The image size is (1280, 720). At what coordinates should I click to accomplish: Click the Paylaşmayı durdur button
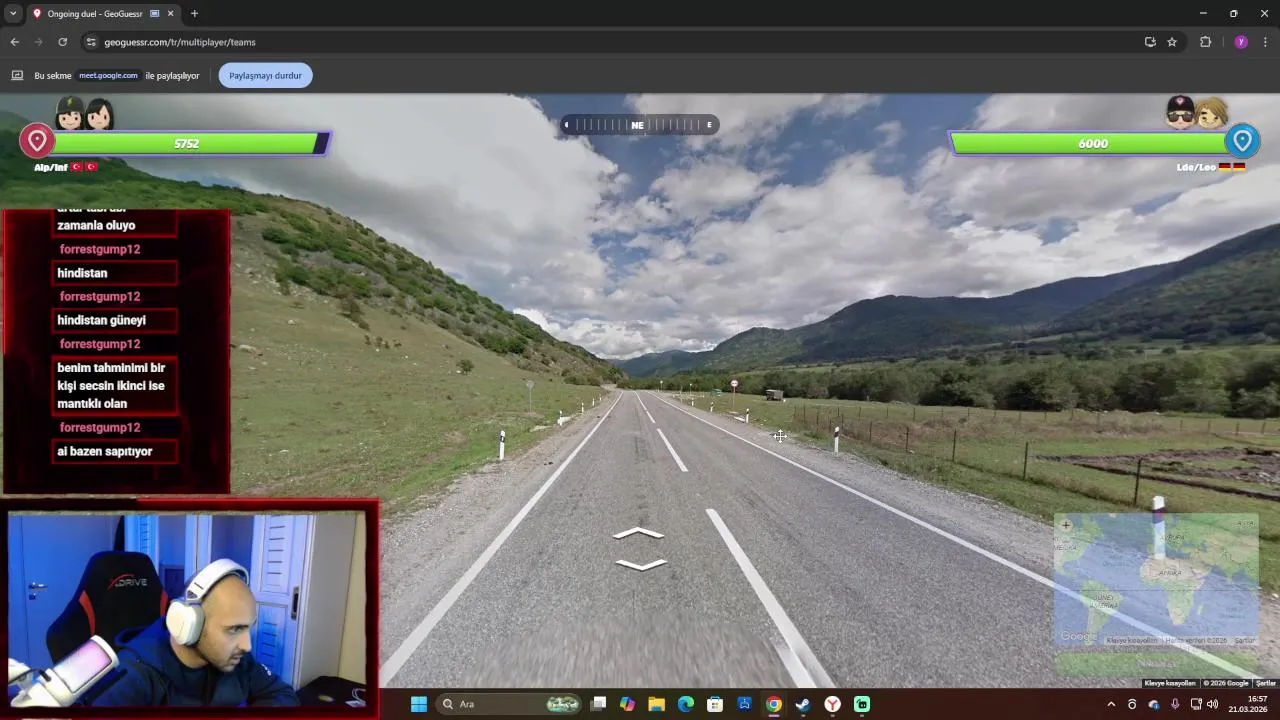click(265, 76)
